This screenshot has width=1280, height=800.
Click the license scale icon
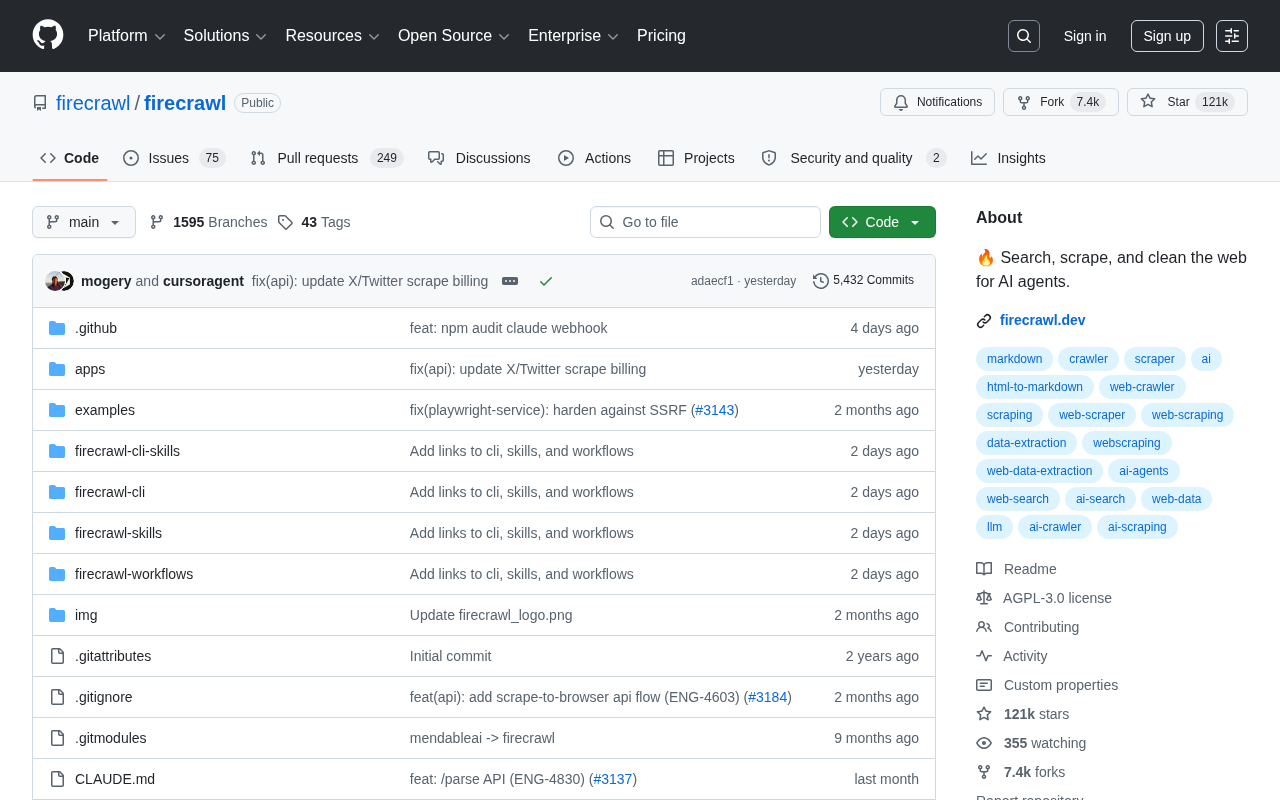984,598
